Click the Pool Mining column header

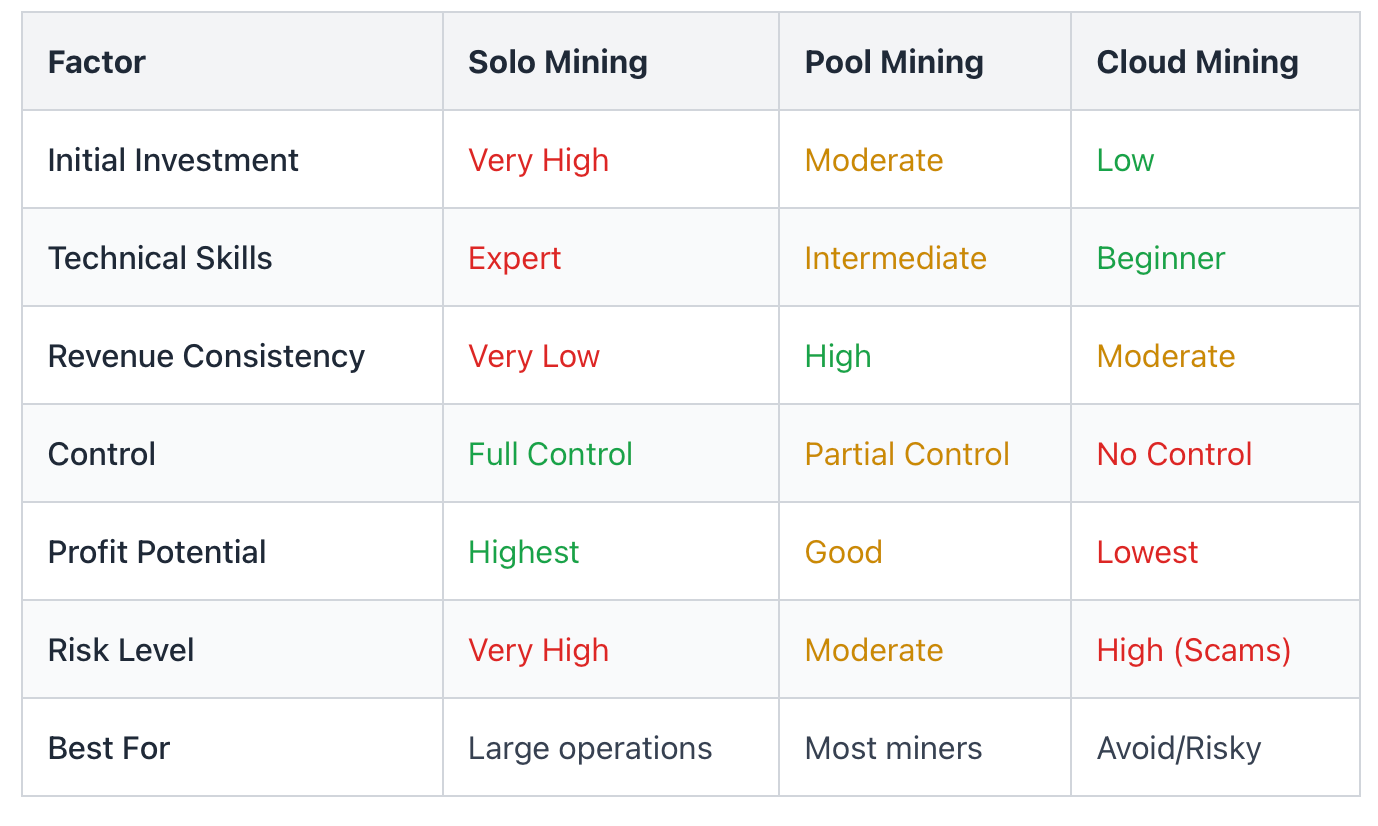pos(894,62)
